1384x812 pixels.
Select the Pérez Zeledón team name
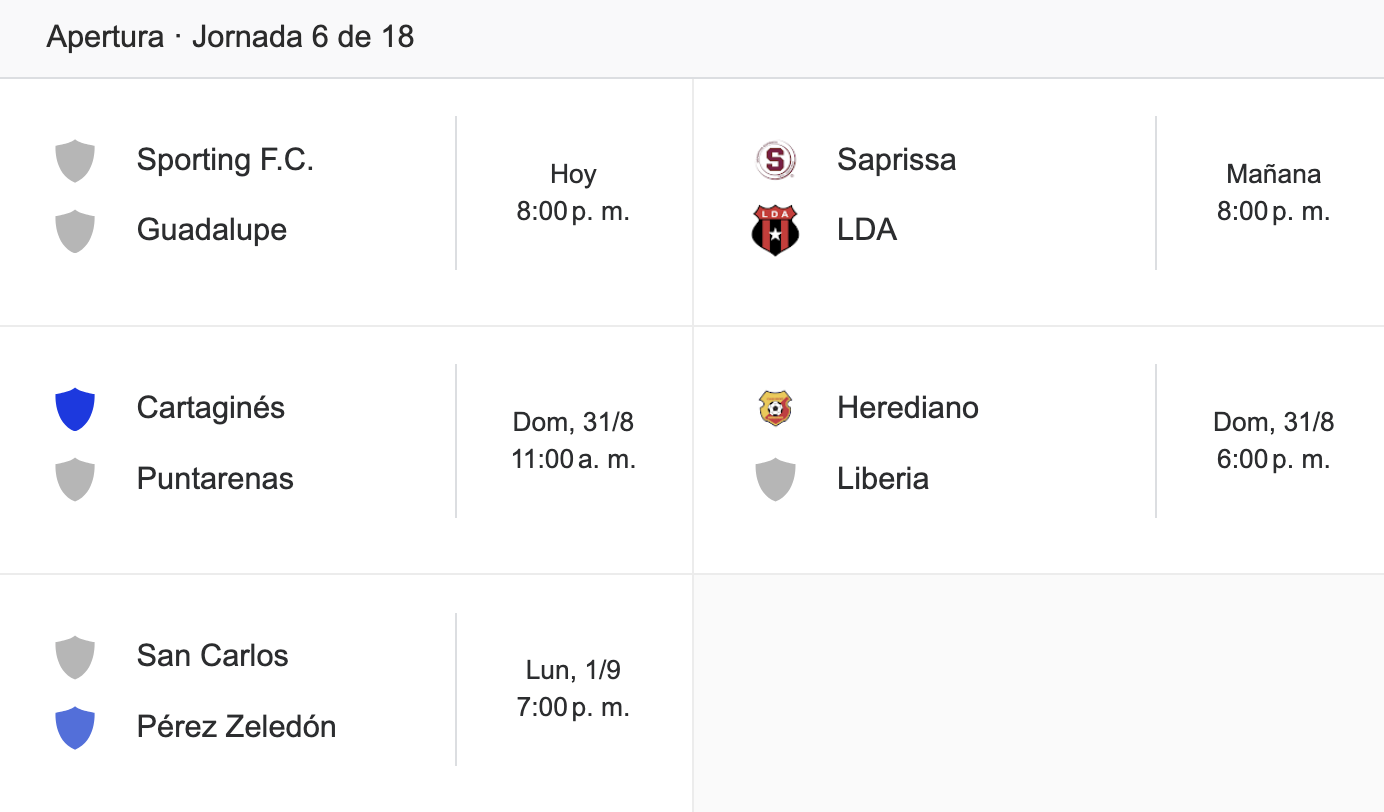pos(236,726)
